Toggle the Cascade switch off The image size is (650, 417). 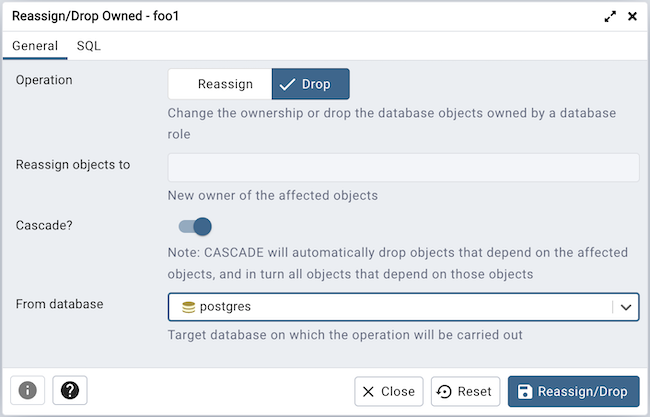[x=195, y=226]
